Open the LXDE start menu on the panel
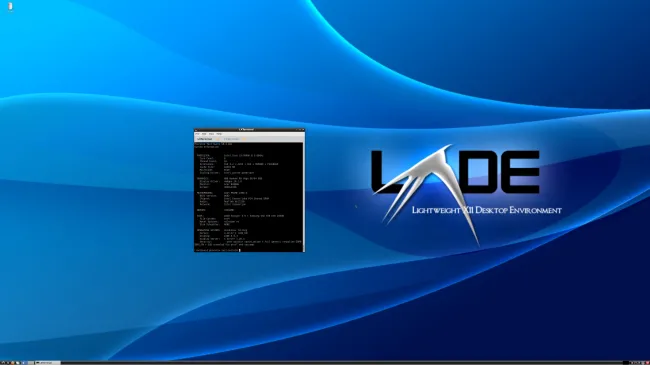Viewport: 650px width, 365px height. coord(3,363)
